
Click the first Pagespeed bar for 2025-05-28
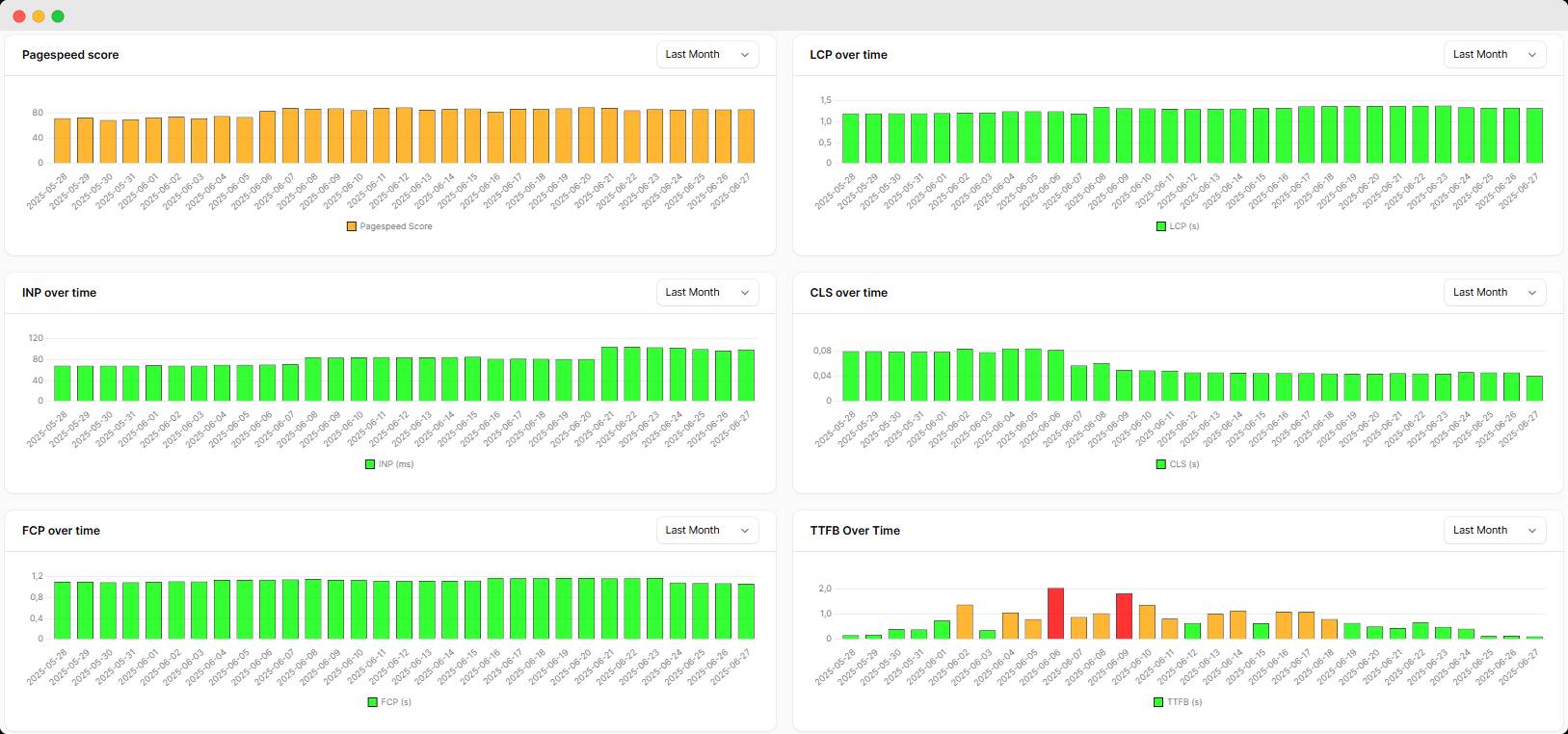click(63, 141)
